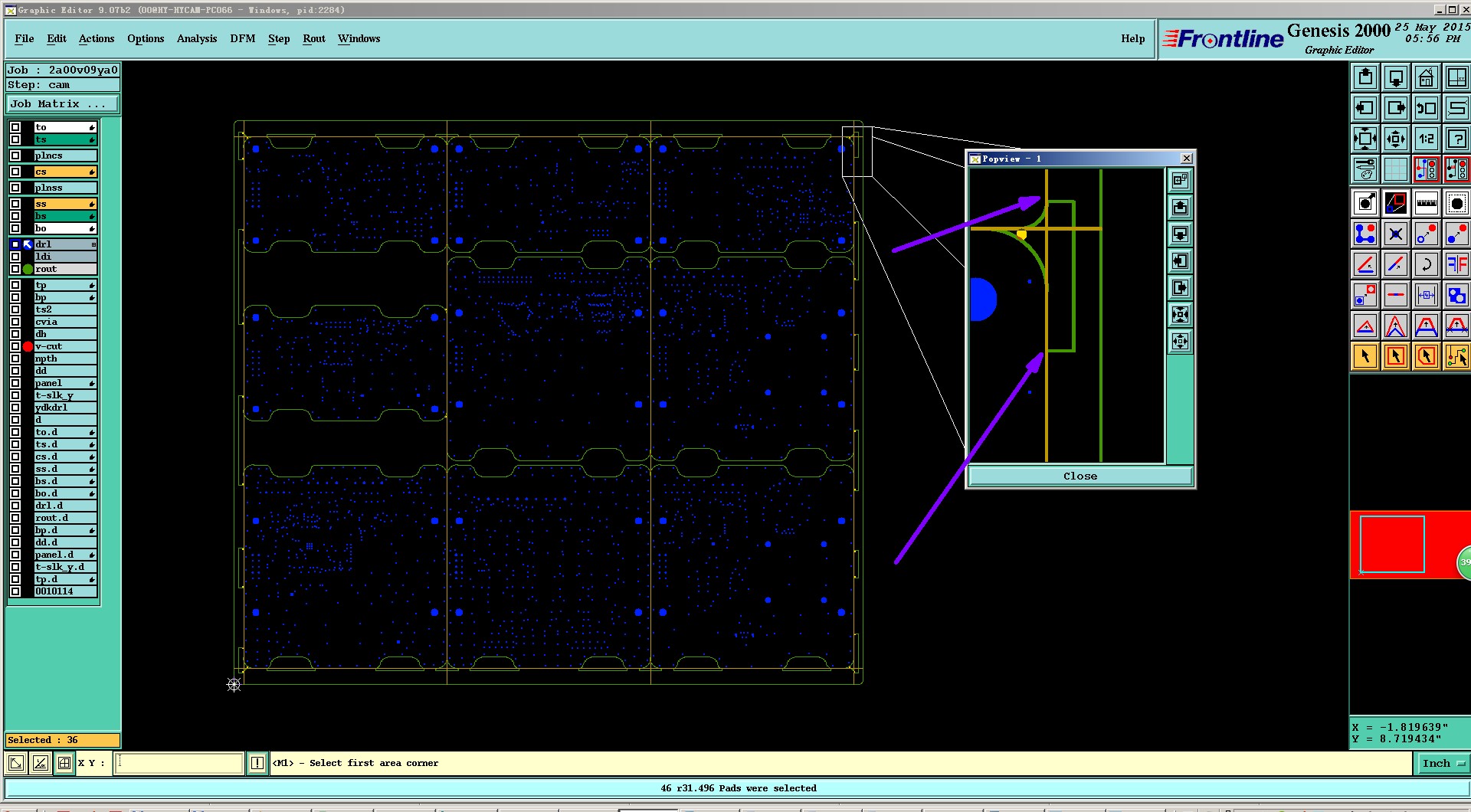
Task: Open the Rout menu
Action: point(314,39)
